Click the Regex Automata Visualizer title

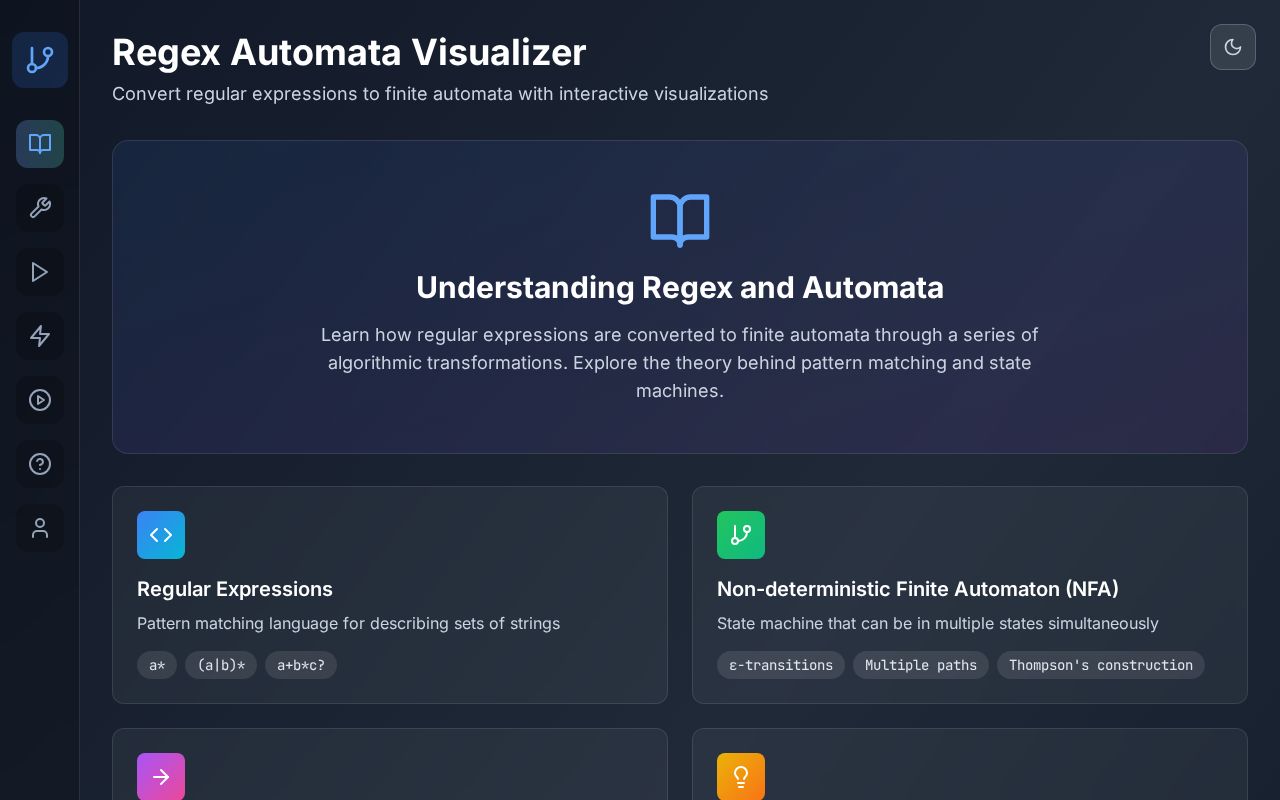(x=349, y=52)
